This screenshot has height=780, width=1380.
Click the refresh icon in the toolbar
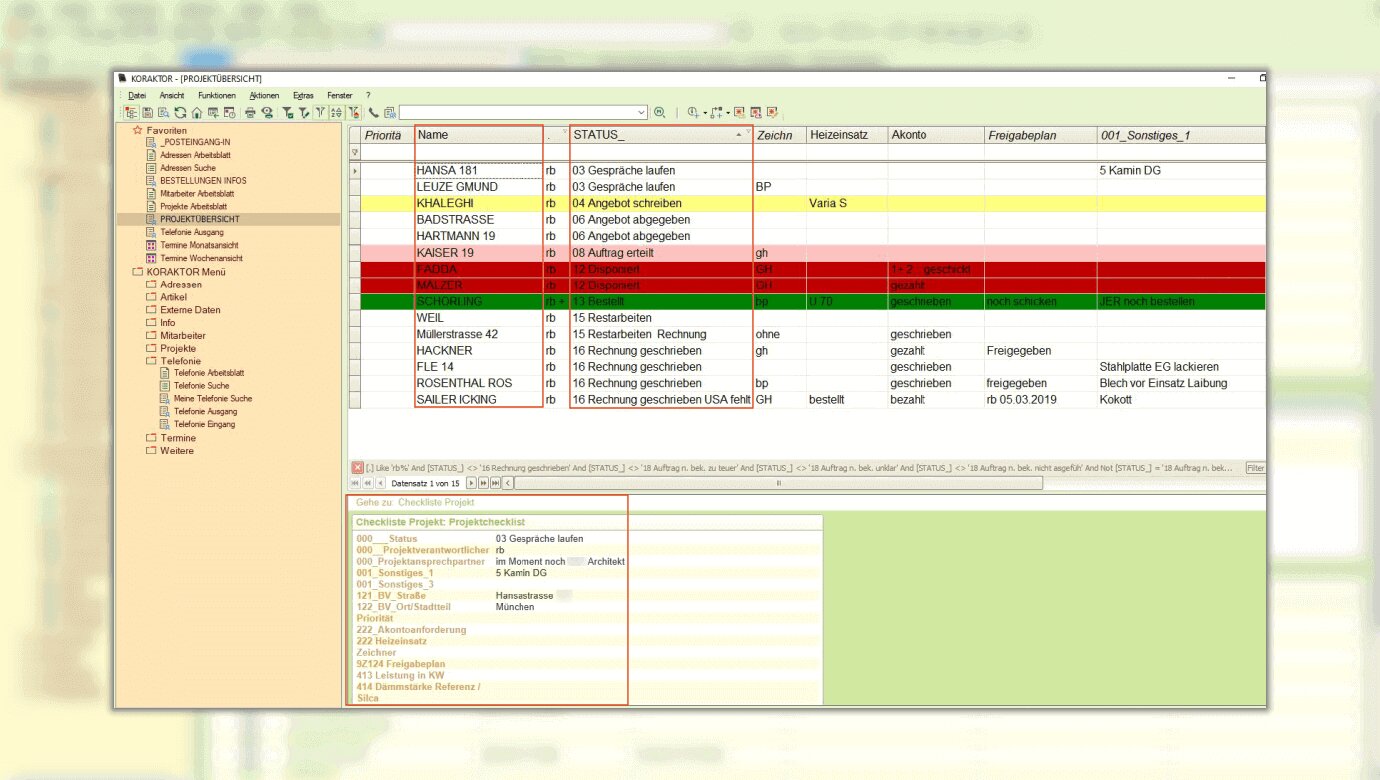pos(180,113)
